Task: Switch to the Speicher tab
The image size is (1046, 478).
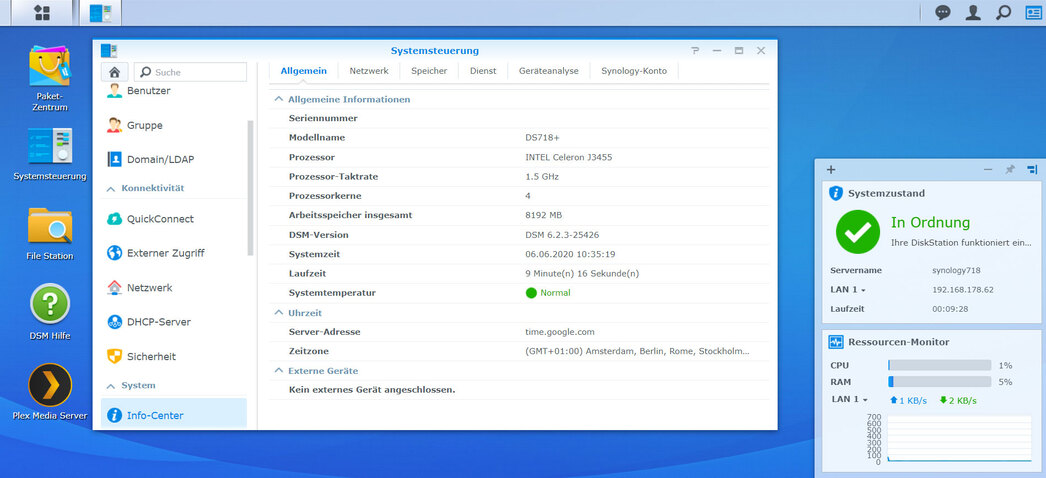Action: click(x=429, y=71)
